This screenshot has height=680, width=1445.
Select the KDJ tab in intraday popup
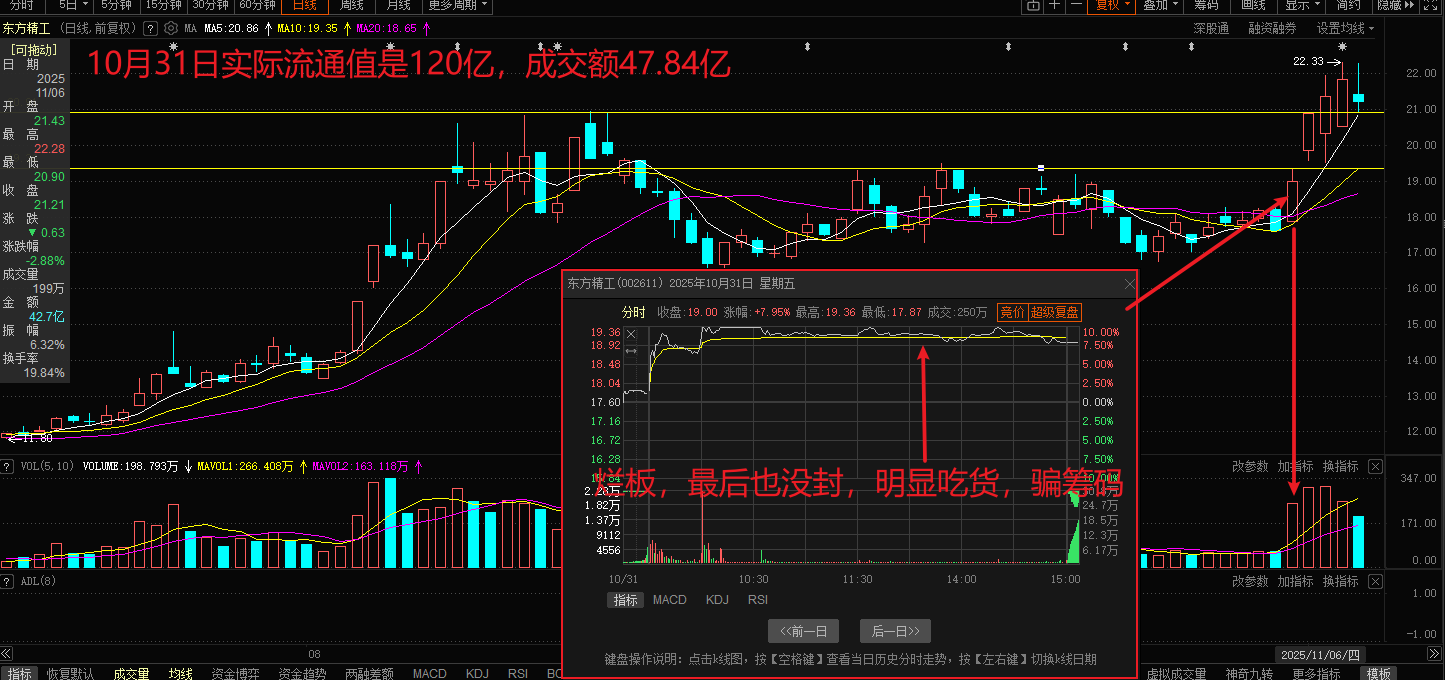717,600
